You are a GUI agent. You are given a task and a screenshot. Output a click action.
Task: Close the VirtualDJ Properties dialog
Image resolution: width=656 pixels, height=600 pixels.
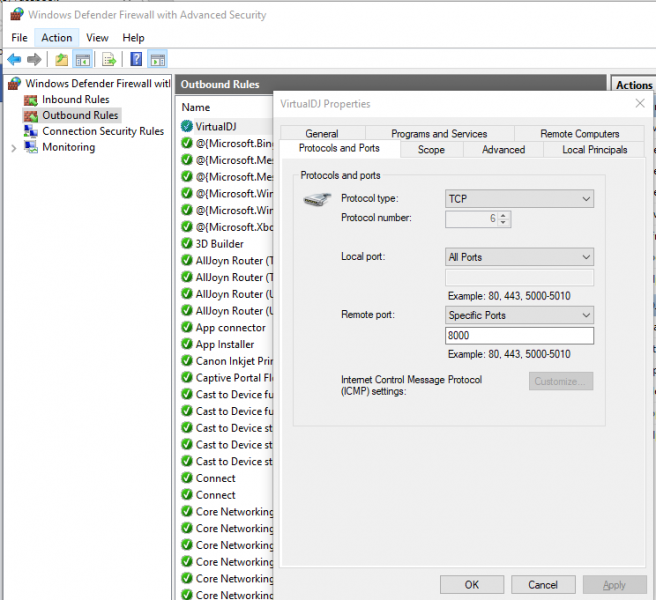(x=640, y=103)
